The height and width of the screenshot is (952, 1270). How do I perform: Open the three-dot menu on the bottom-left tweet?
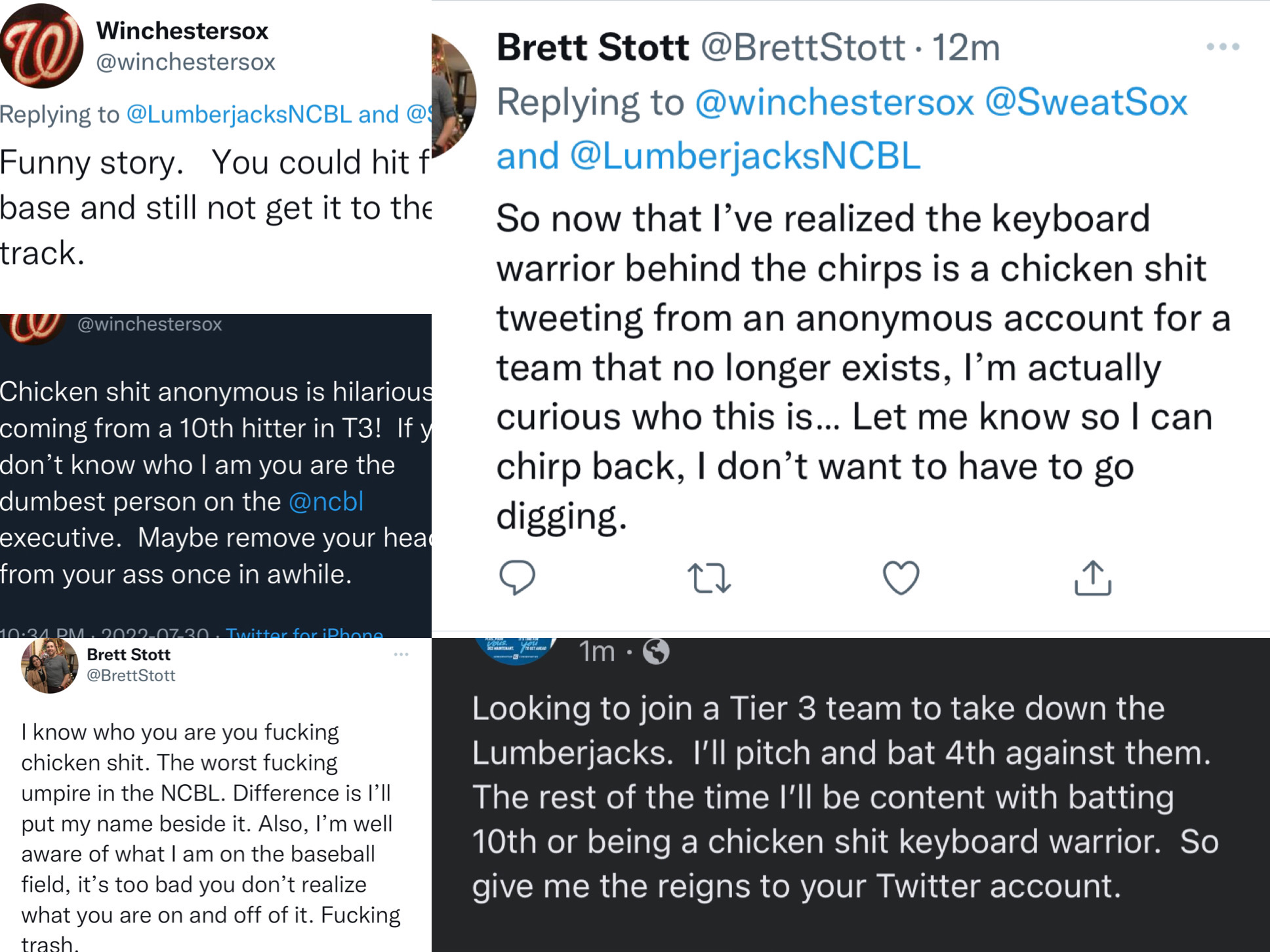pyautogui.click(x=401, y=654)
